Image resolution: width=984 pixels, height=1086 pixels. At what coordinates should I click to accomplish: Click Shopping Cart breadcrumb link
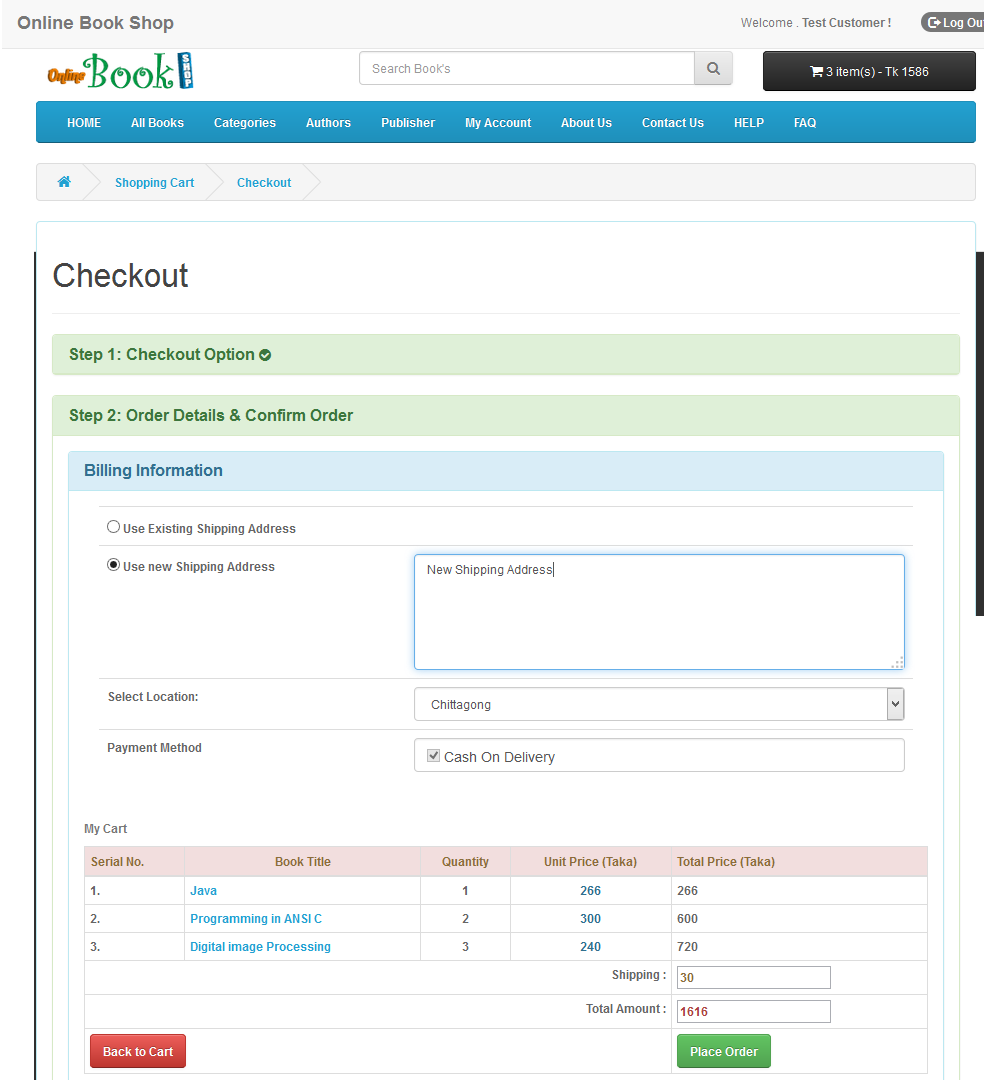[x=154, y=183]
